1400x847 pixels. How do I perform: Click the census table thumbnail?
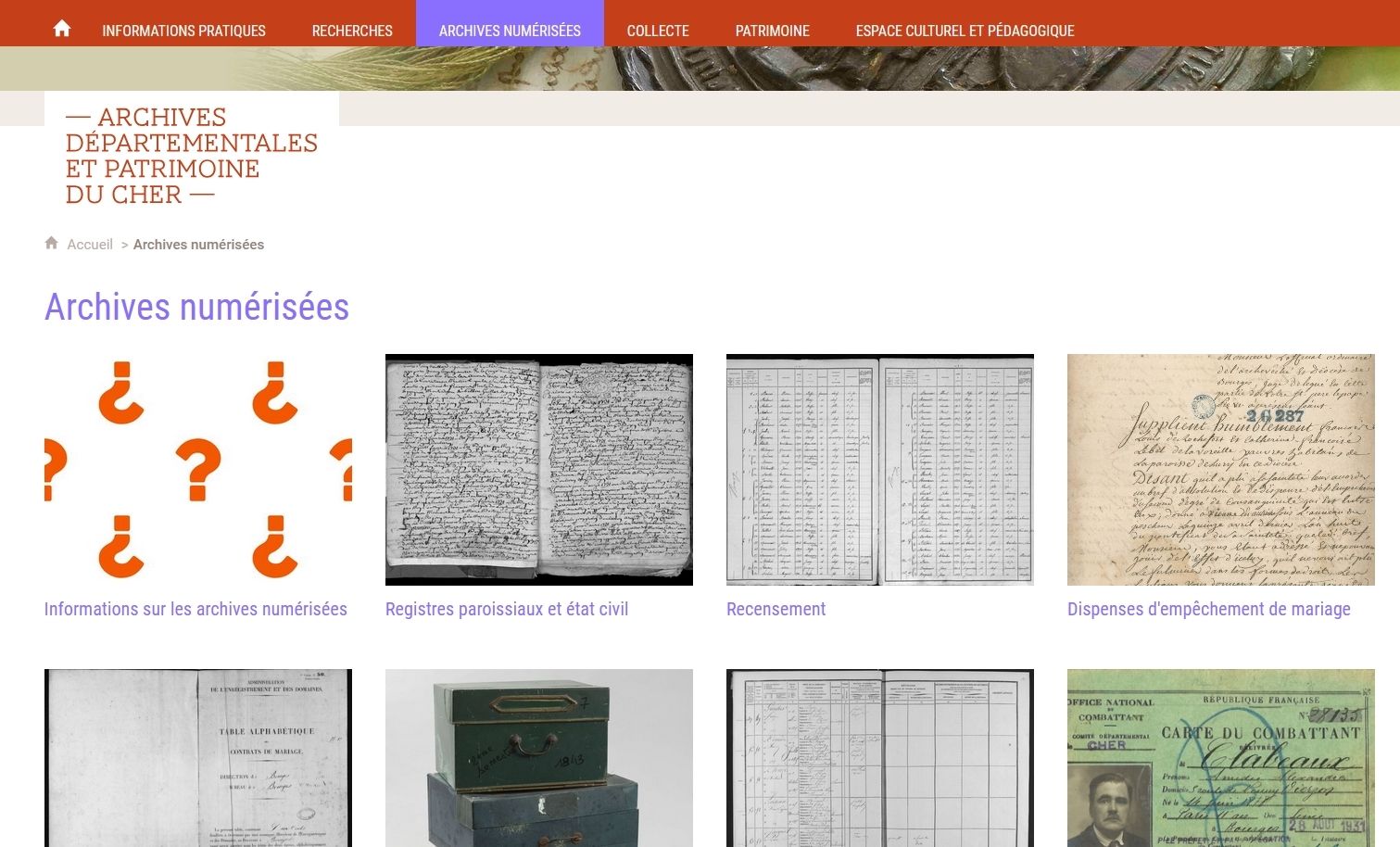click(879, 470)
